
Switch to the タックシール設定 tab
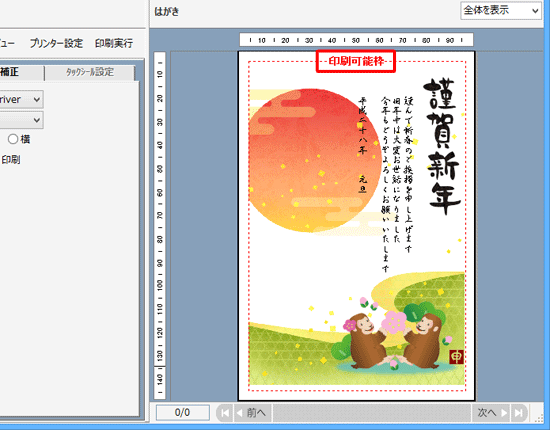pyautogui.click(x=90, y=72)
